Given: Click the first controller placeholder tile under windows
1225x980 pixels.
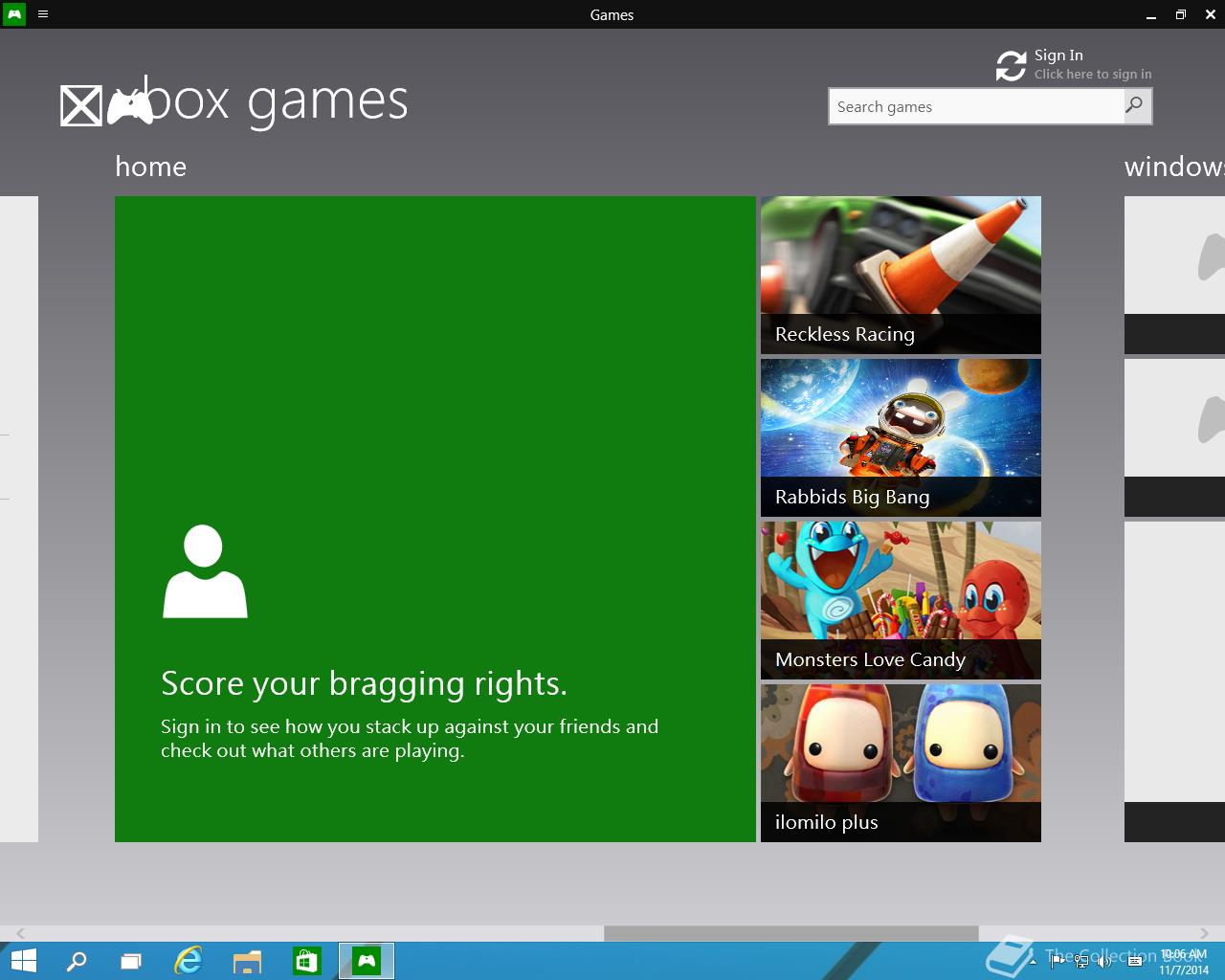Looking at the screenshot, I should pos(1174,275).
